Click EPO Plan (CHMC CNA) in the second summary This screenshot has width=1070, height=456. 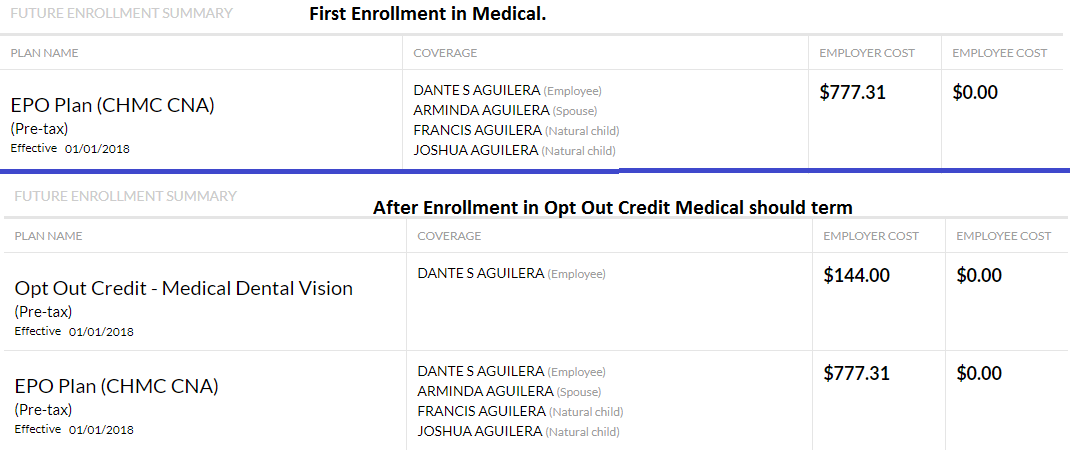pyautogui.click(x=116, y=385)
